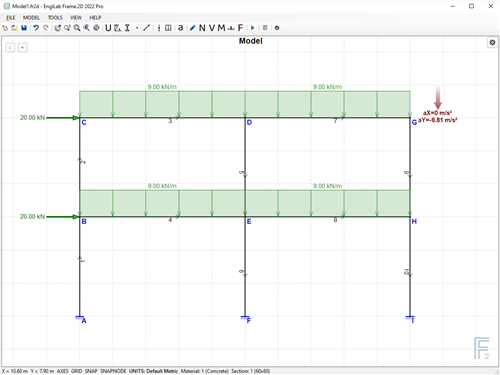Click UNITS: Default Metric in status bar
Image resolution: width=500 pixels, height=375 pixels.
(x=154, y=371)
